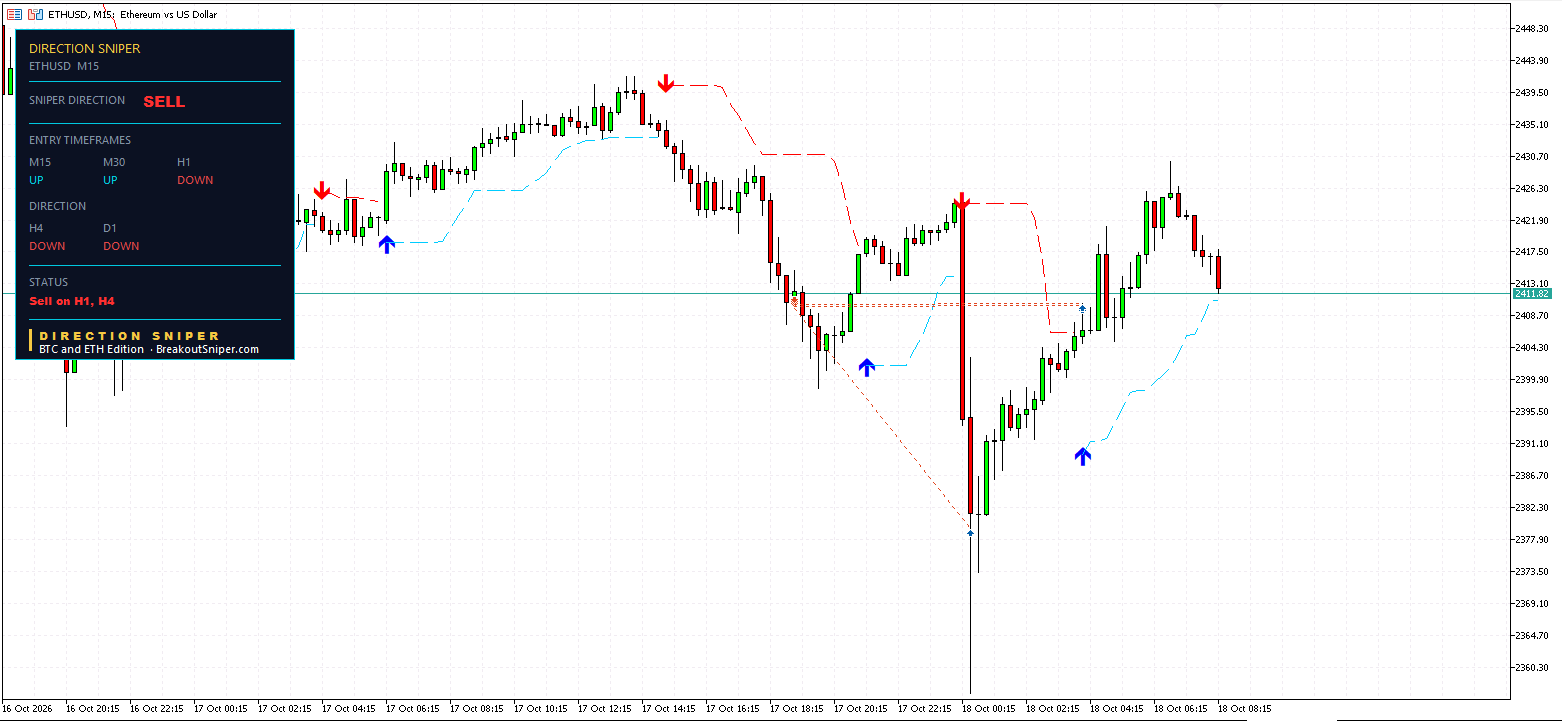Click the 2360.30 price axis label
The height and width of the screenshot is (721, 1562).
click(x=1534, y=667)
